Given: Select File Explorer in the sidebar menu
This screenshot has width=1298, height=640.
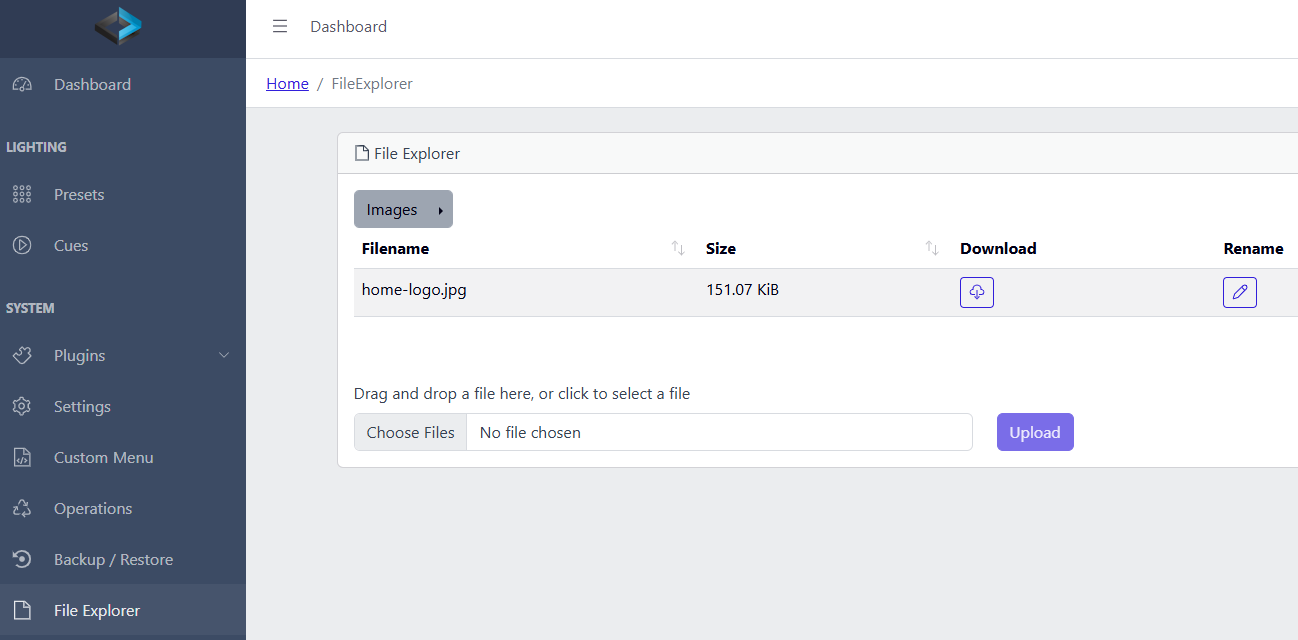Looking at the screenshot, I should (96, 610).
